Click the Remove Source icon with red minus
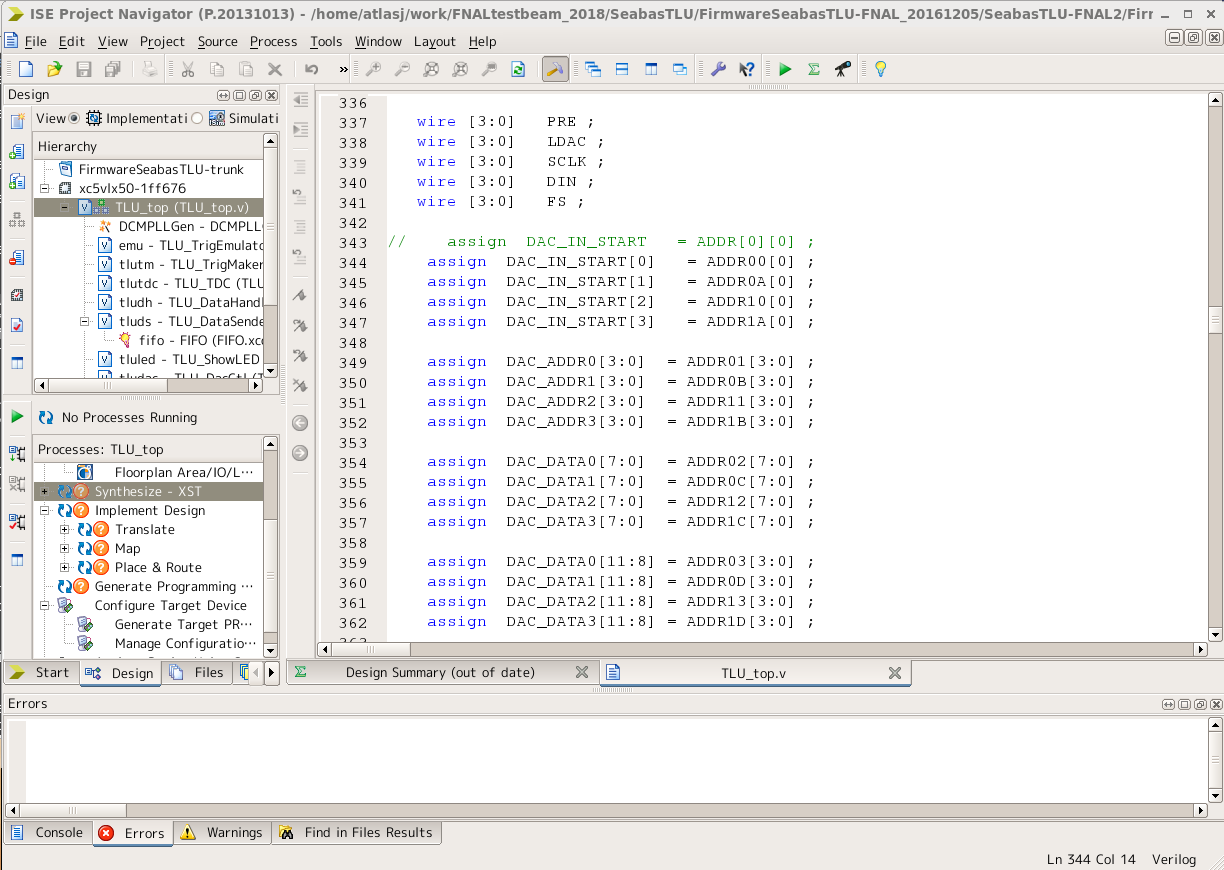This screenshot has width=1224, height=870. point(17,258)
